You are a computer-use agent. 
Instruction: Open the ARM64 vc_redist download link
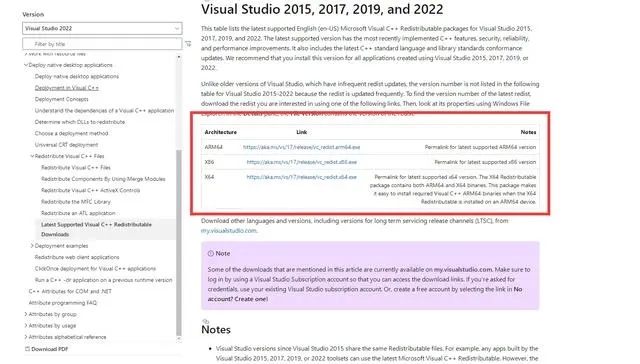tap(302, 147)
